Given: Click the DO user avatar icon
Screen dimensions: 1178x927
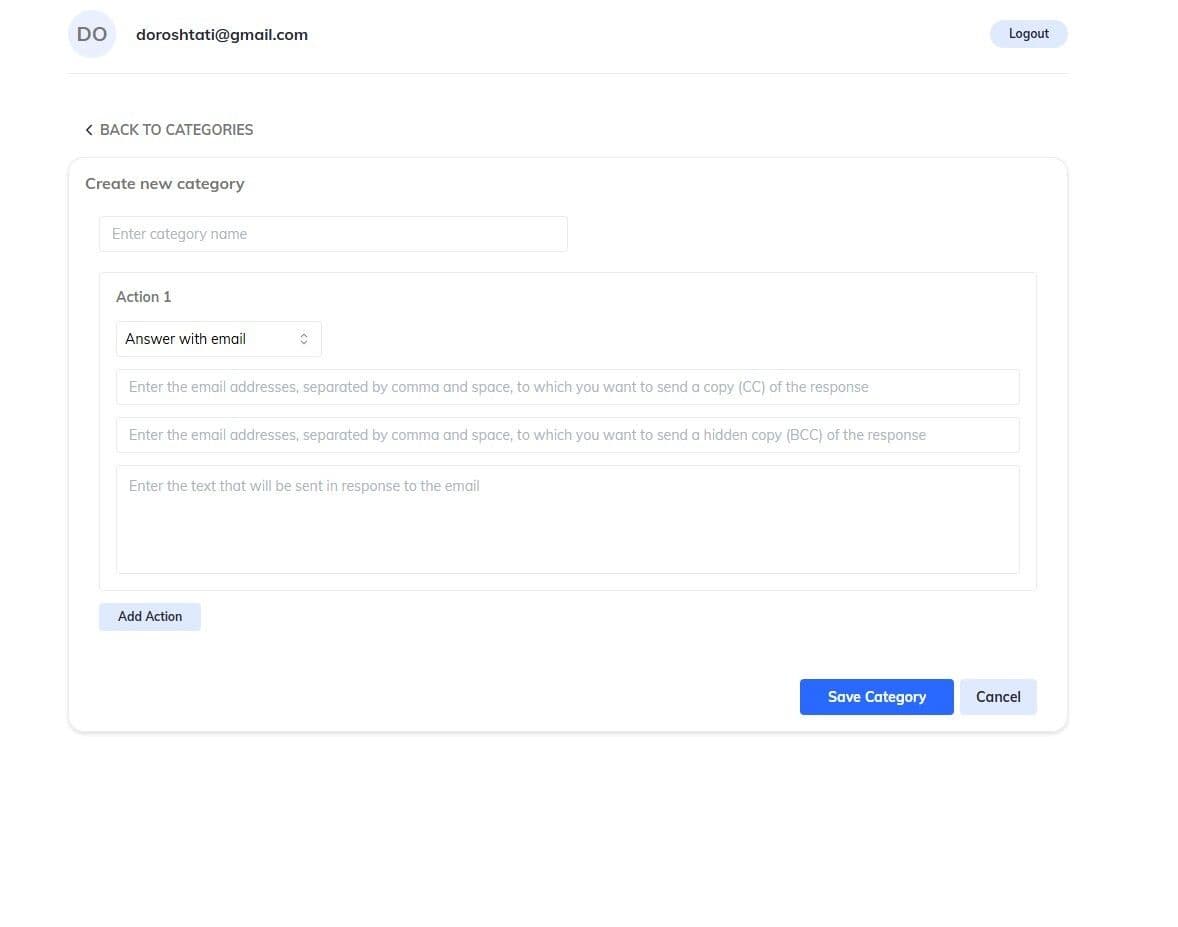Looking at the screenshot, I should coord(92,34).
